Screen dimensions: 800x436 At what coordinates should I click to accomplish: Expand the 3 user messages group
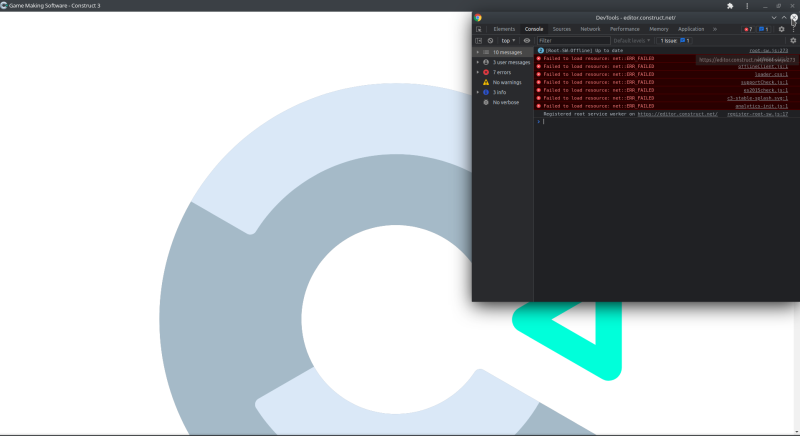click(x=478, y=62)
